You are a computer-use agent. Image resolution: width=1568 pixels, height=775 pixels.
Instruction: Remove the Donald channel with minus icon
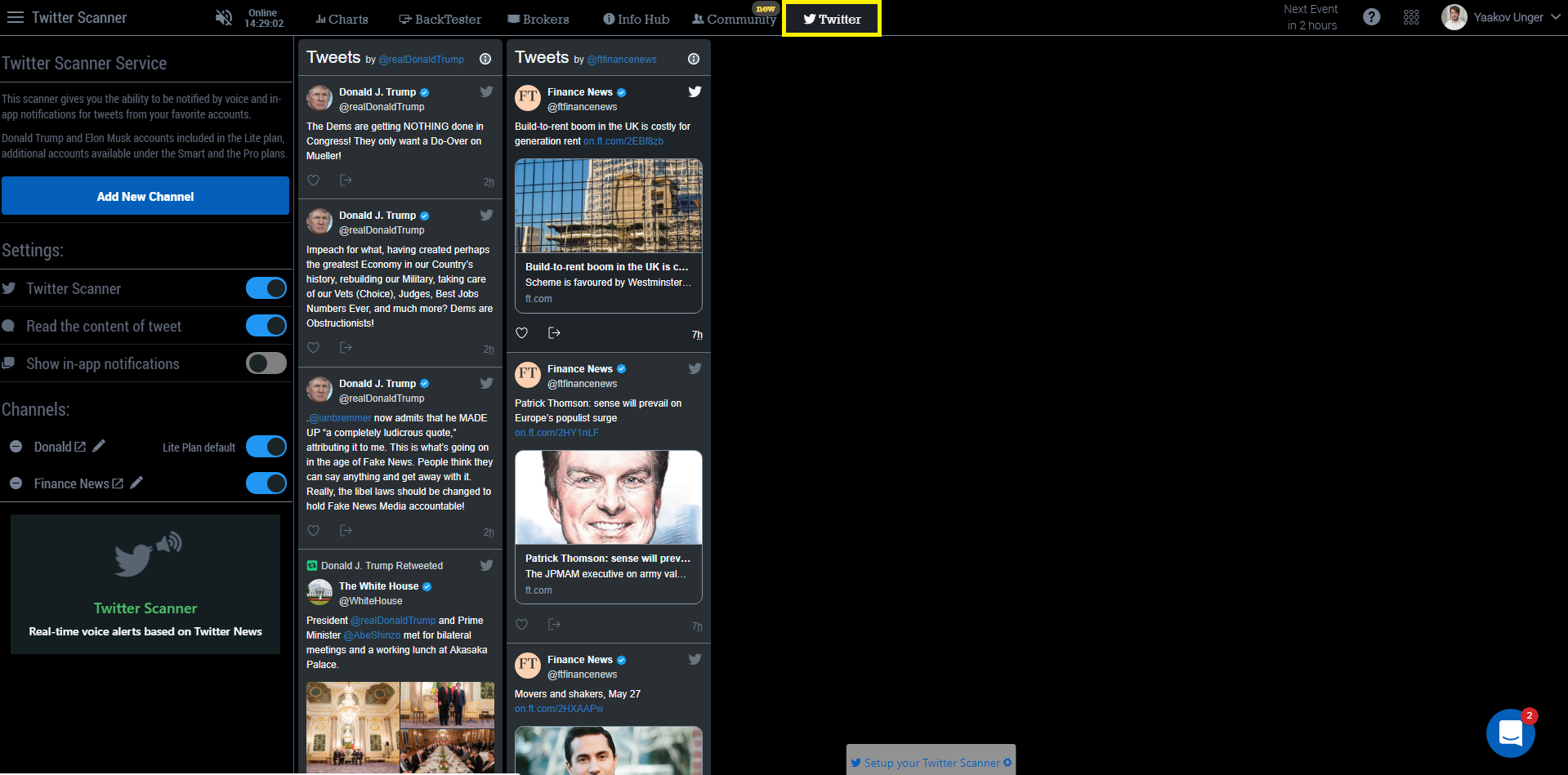pyautogui.click(x=16, y=447)
